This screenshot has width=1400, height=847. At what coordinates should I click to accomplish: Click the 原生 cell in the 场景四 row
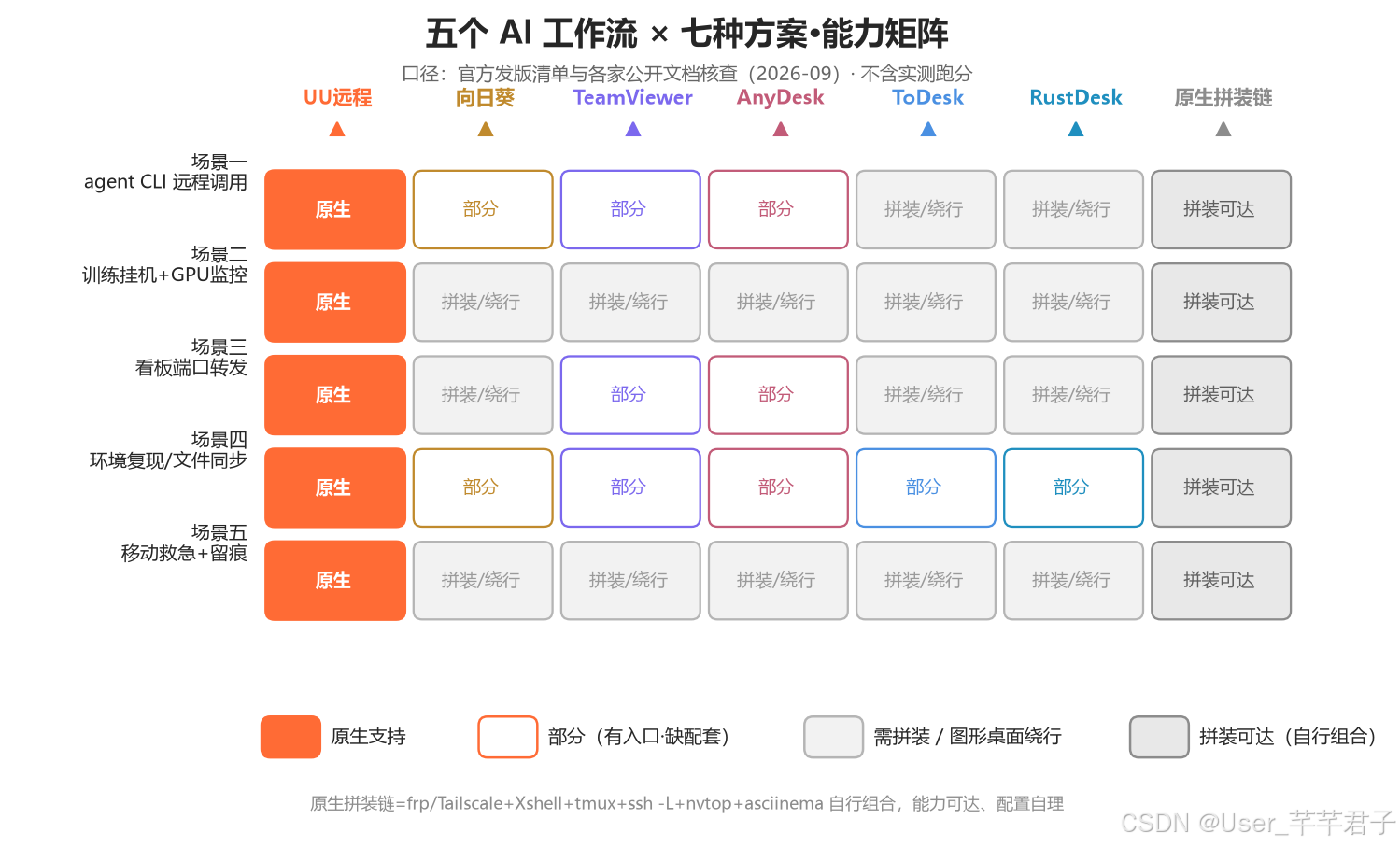(x=335, y=487)
